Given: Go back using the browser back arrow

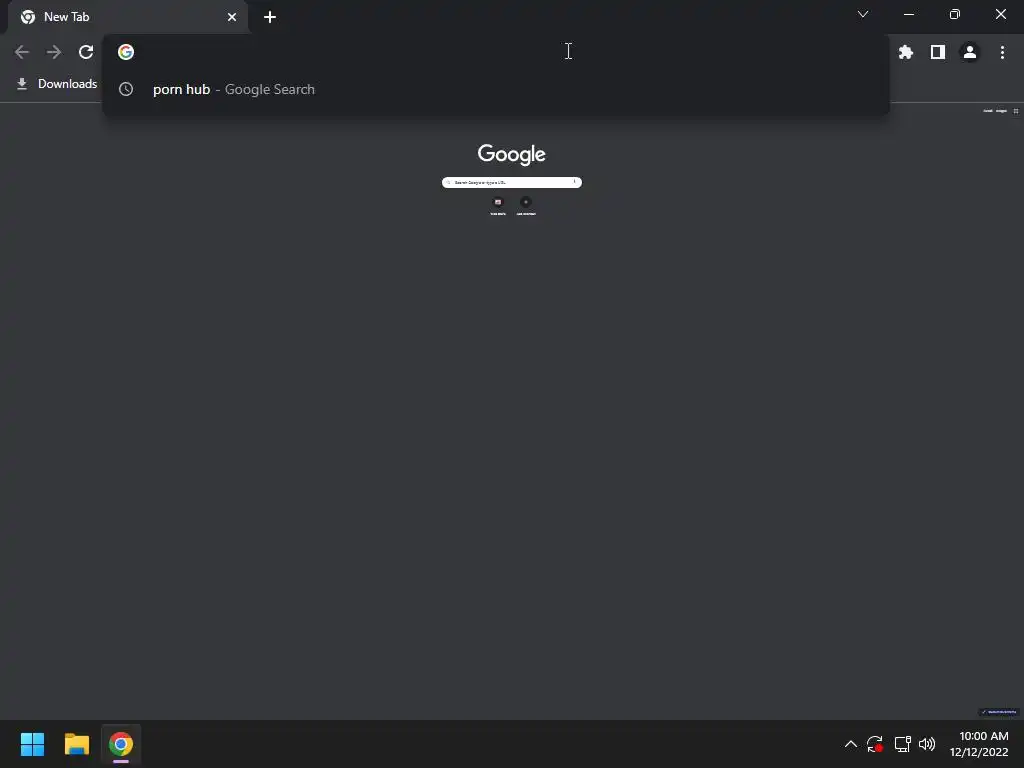Looking at the screenshot, I should click(x=22, y=52).
